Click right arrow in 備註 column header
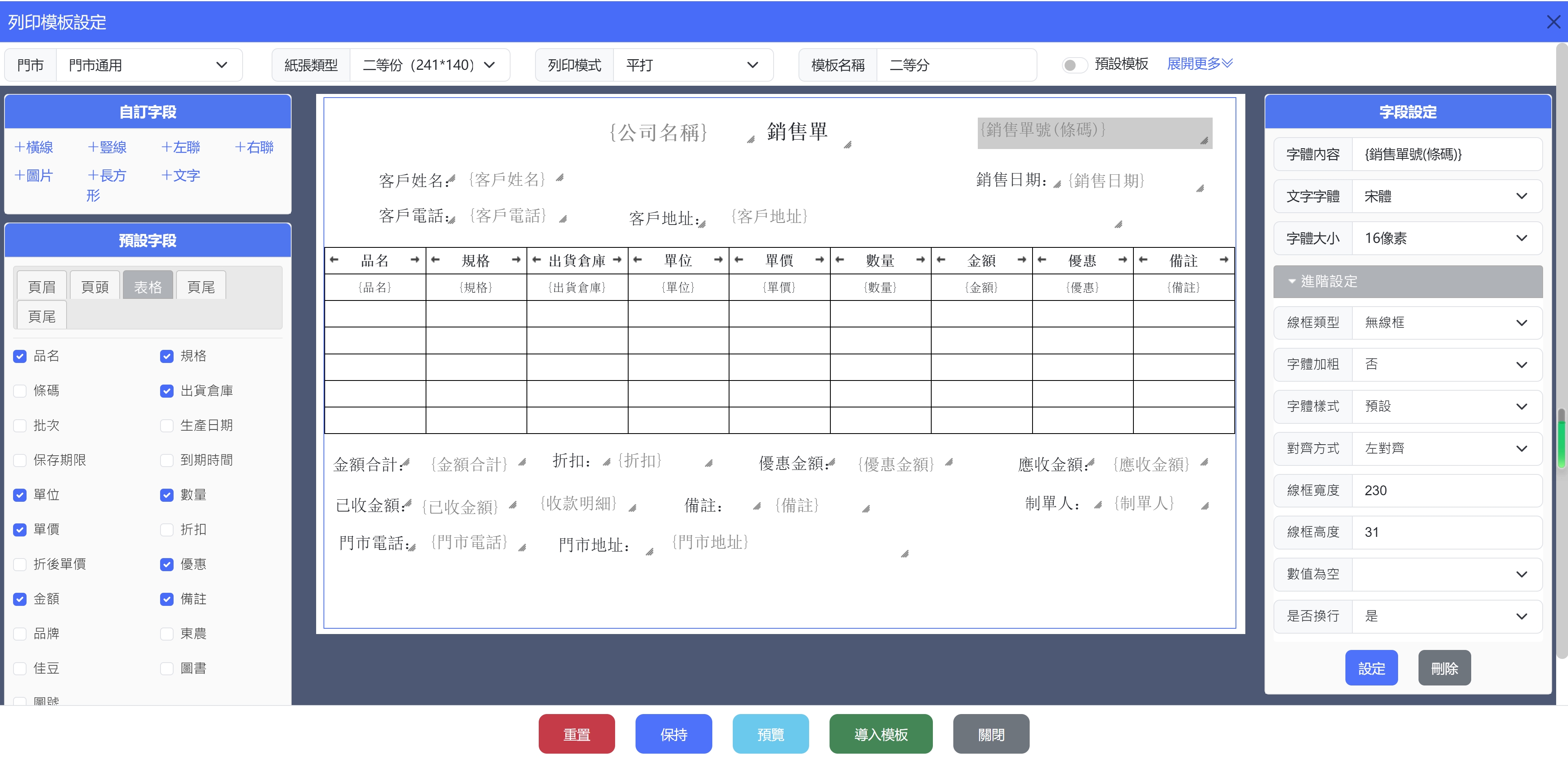 coord(1223,260)
